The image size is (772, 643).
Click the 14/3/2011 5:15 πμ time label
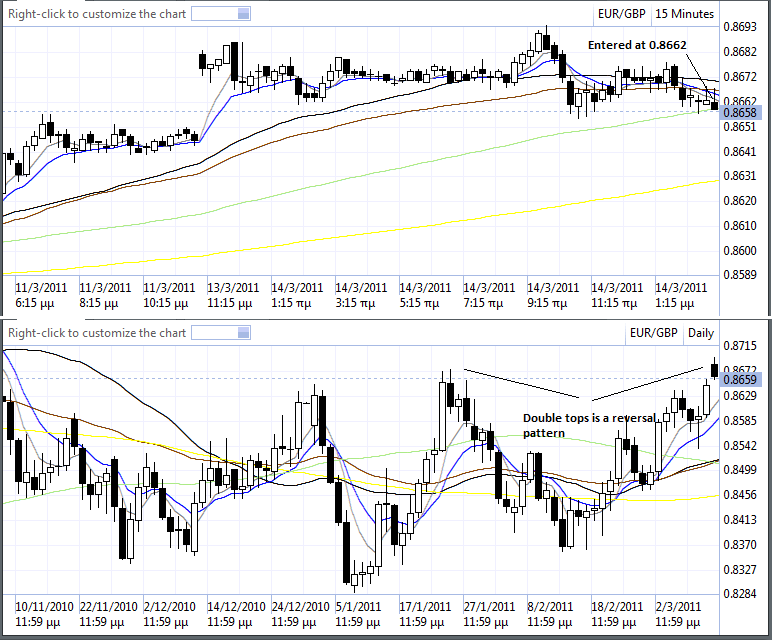tap(425, 295)
